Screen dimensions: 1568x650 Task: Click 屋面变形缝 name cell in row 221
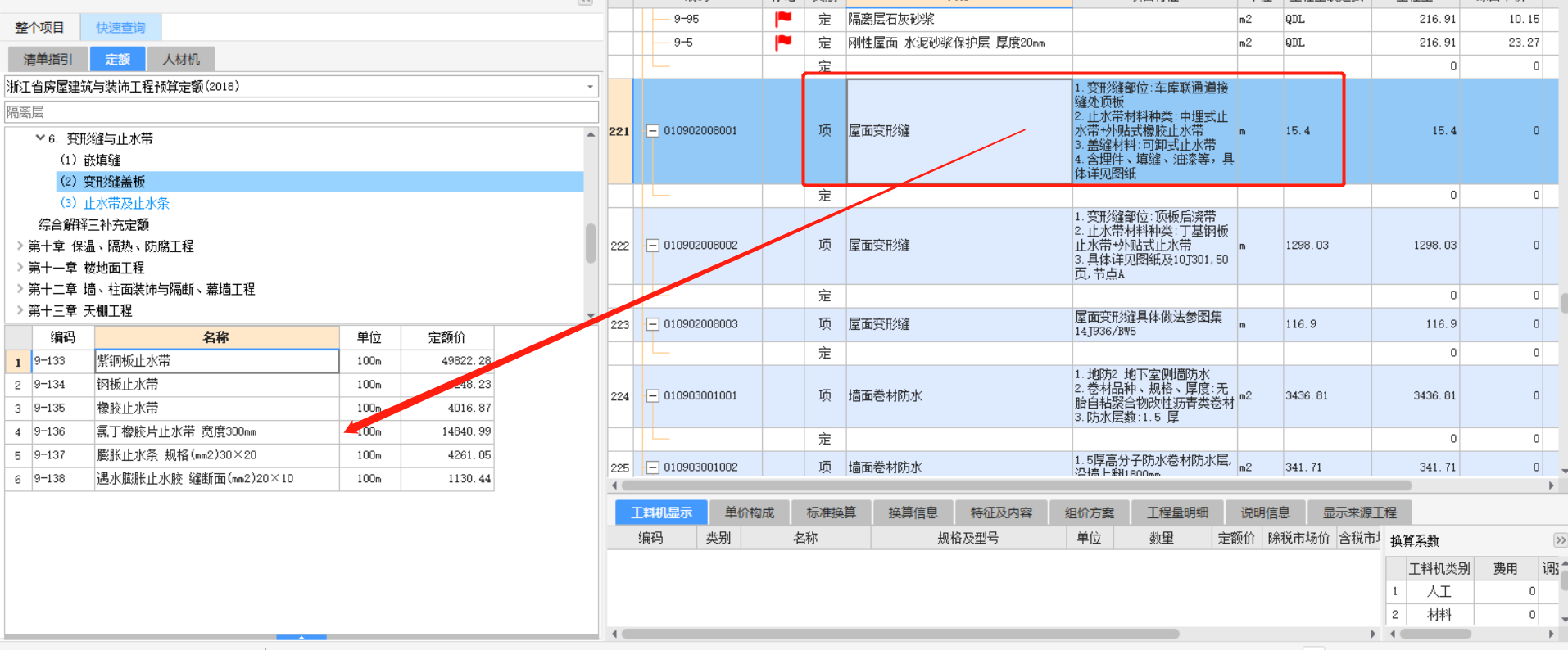(x=958, y=131)
